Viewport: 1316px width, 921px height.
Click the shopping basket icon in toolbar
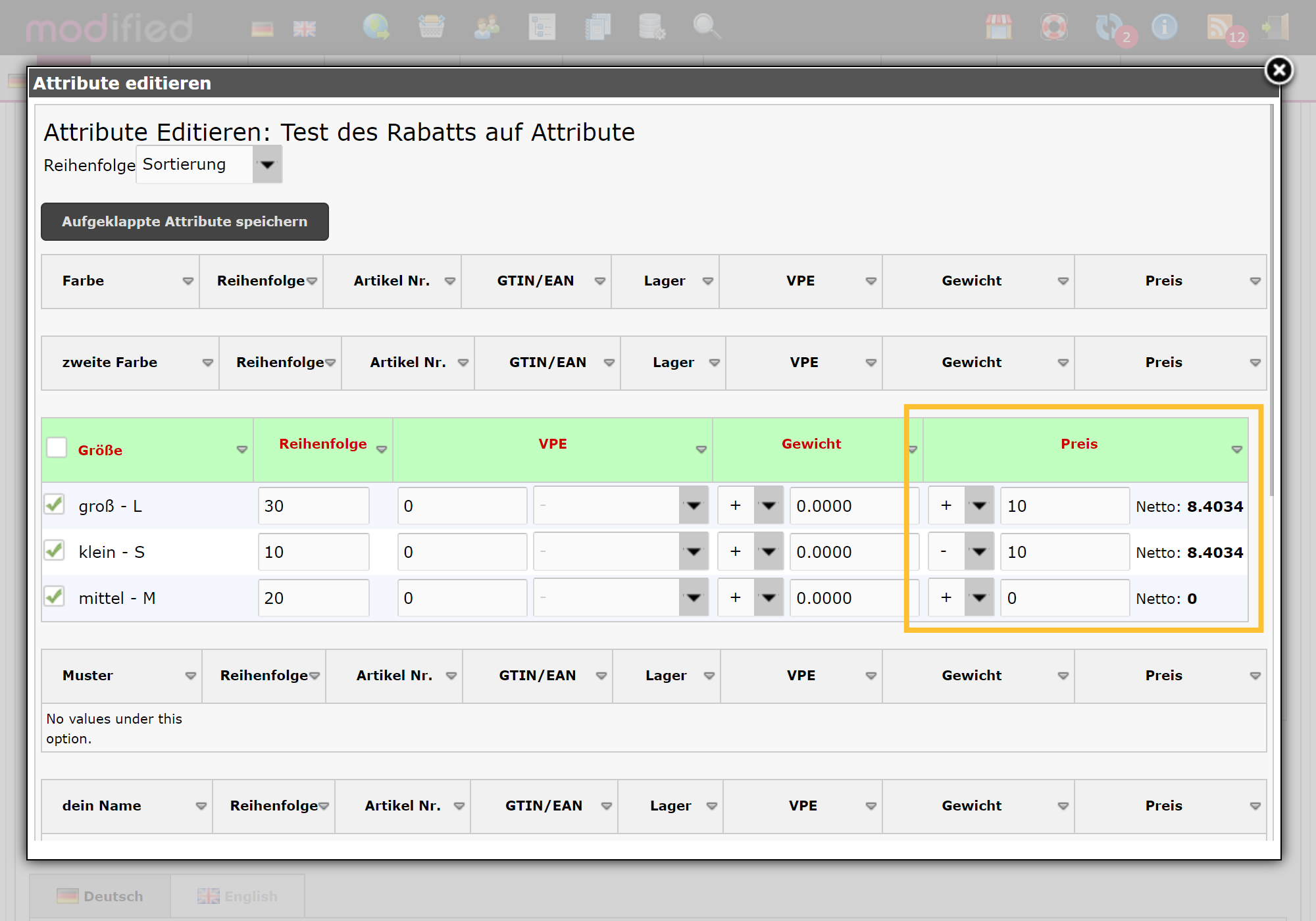(431, 28)
